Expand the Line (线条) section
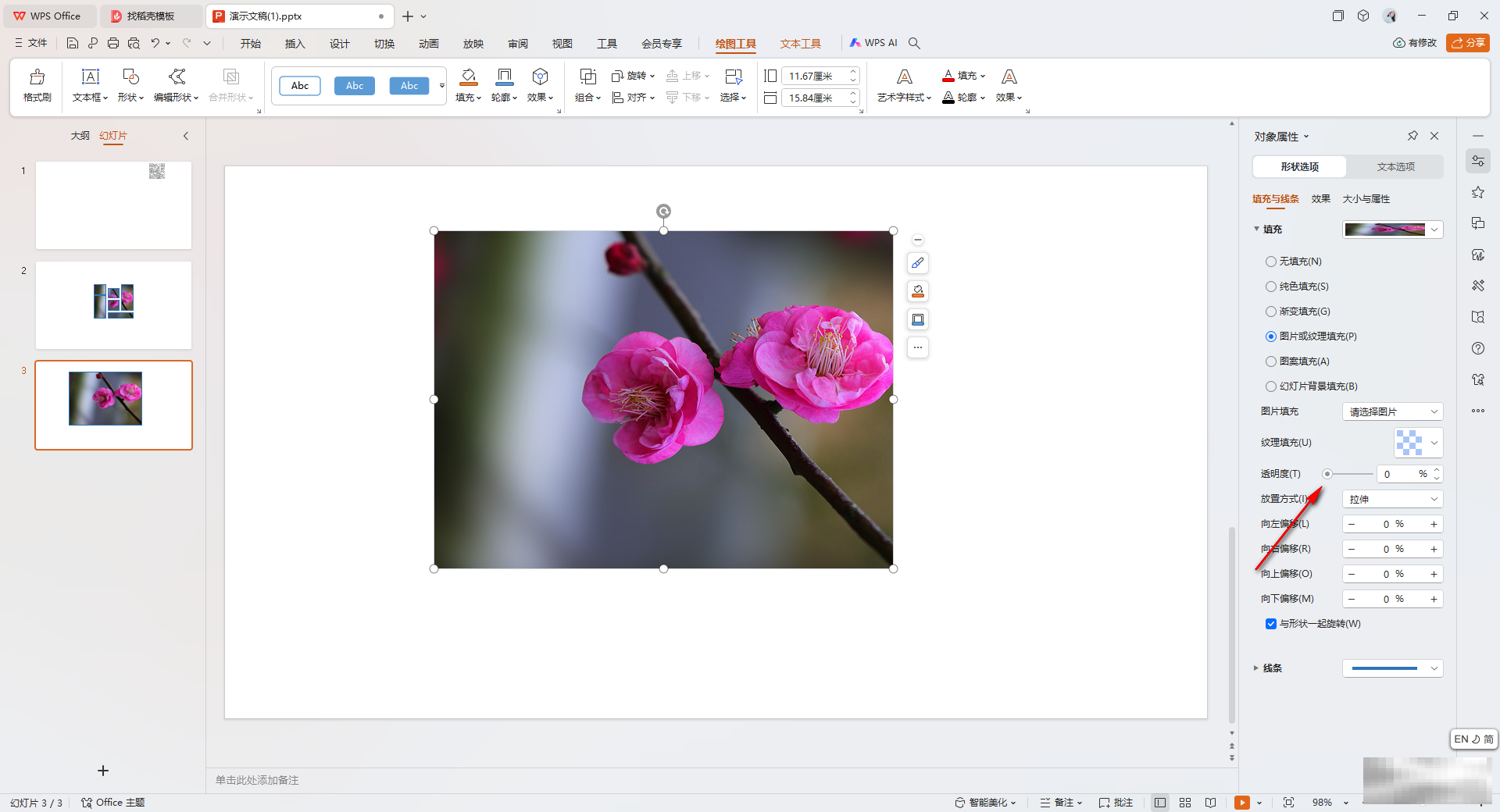Image resolution: width=1500 pixels, height=812 pixels. tap(1256, 668)
